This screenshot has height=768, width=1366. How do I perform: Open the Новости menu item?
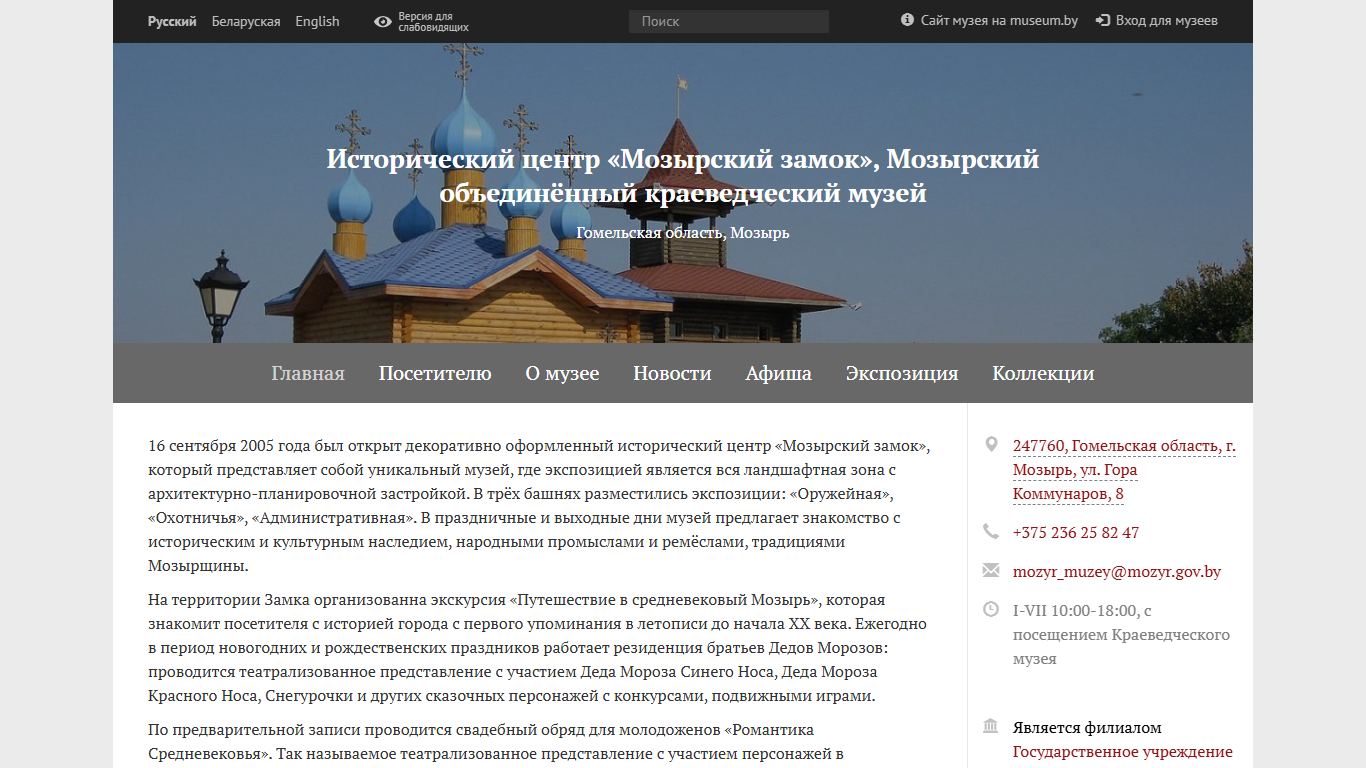pyautogui.click(x=672, y=373)
